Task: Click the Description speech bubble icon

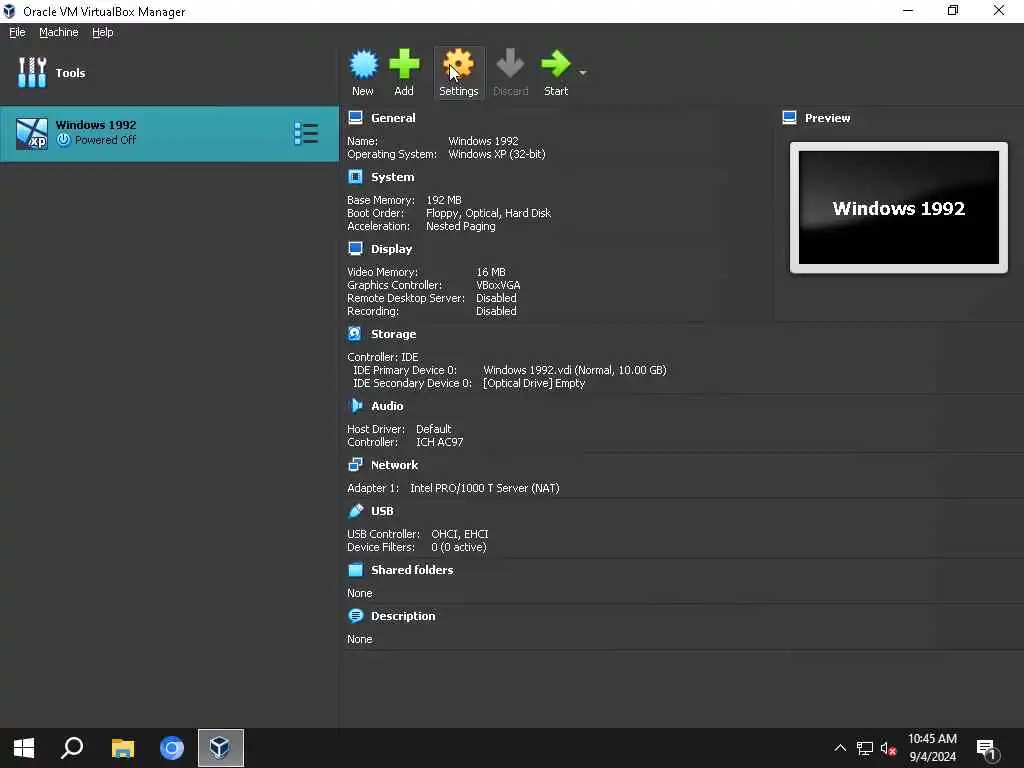Action: click(x=355, y=616)
